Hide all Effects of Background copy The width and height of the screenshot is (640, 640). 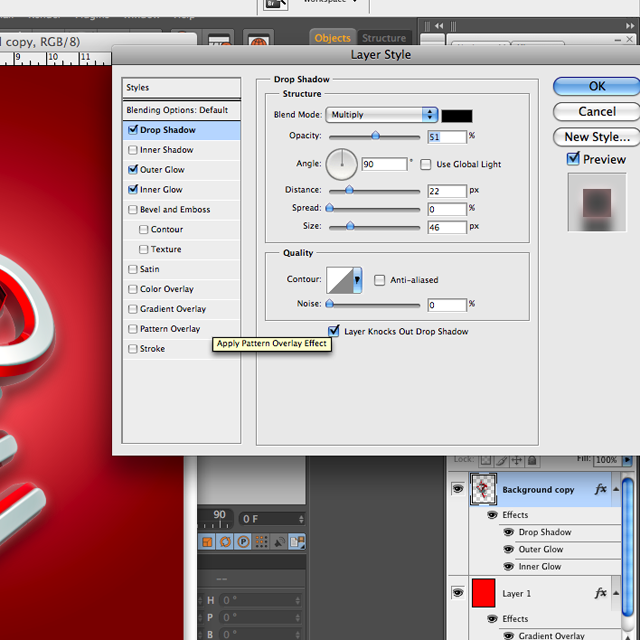tap(492, 515)
